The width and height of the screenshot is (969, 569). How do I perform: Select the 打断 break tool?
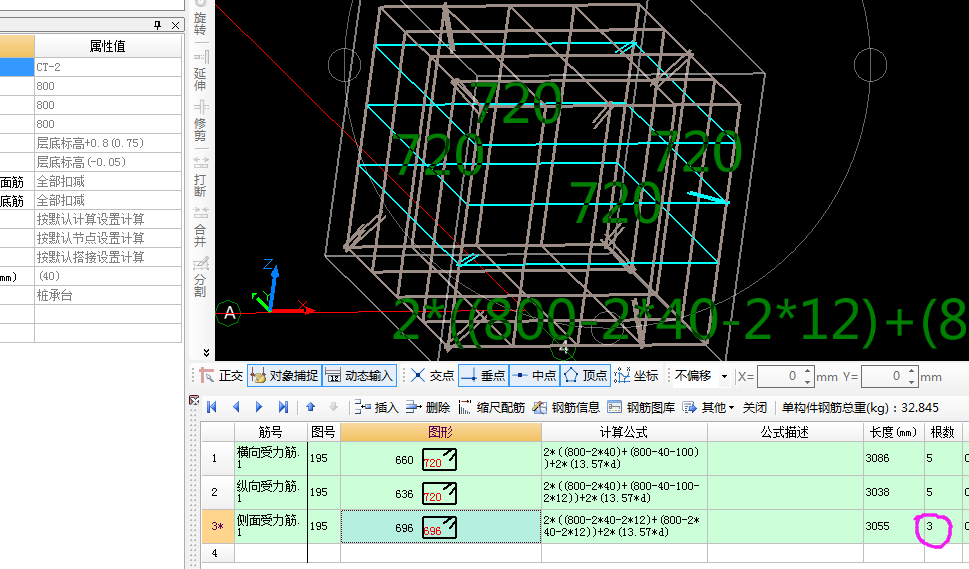[200, 177]
